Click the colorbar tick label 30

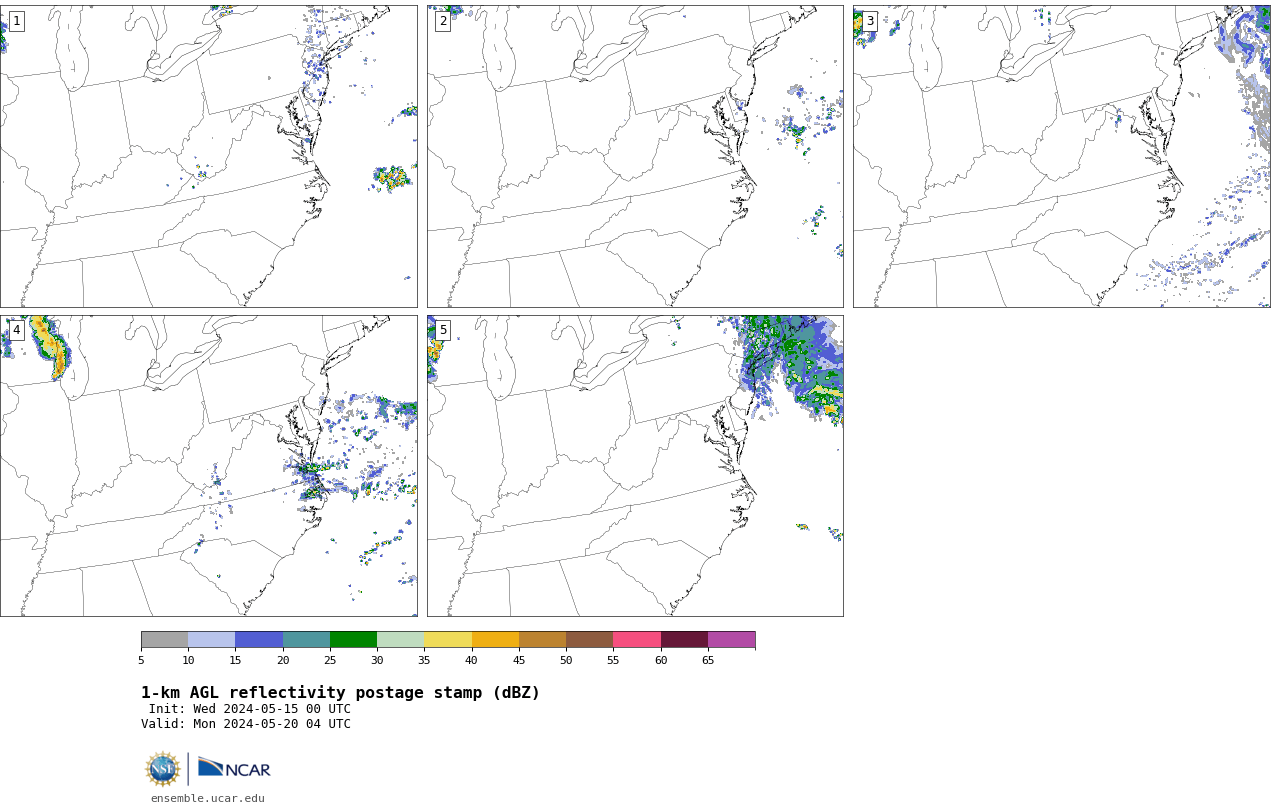pyautogui.click(x=377, y=660)
